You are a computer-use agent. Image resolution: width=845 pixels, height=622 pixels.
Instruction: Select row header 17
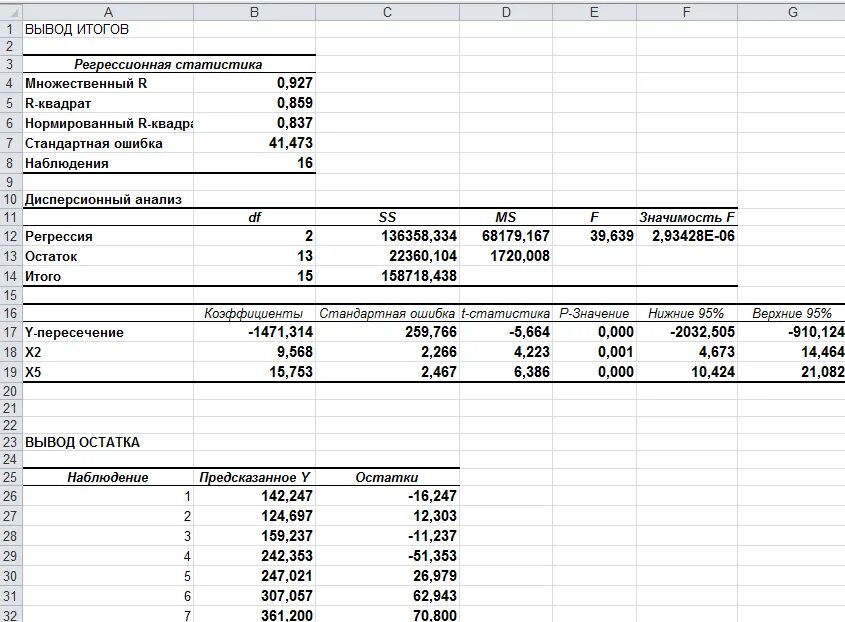pyautogui.click(x=11, y=332)
